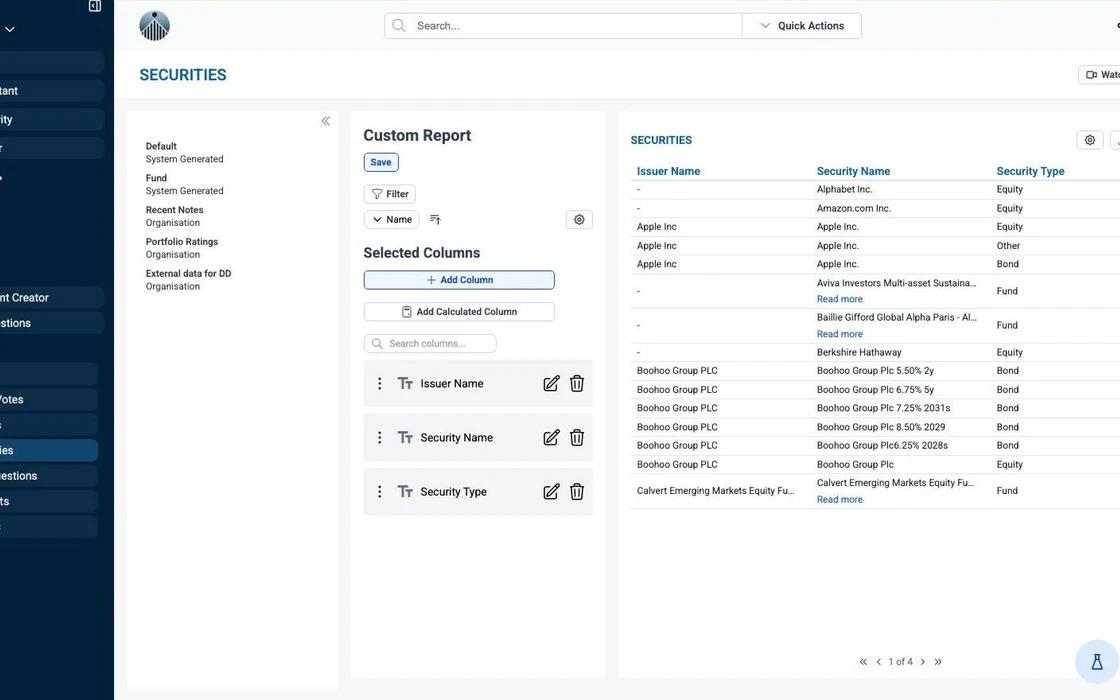Delete the Issuer Name column

[x=577, y=384]
